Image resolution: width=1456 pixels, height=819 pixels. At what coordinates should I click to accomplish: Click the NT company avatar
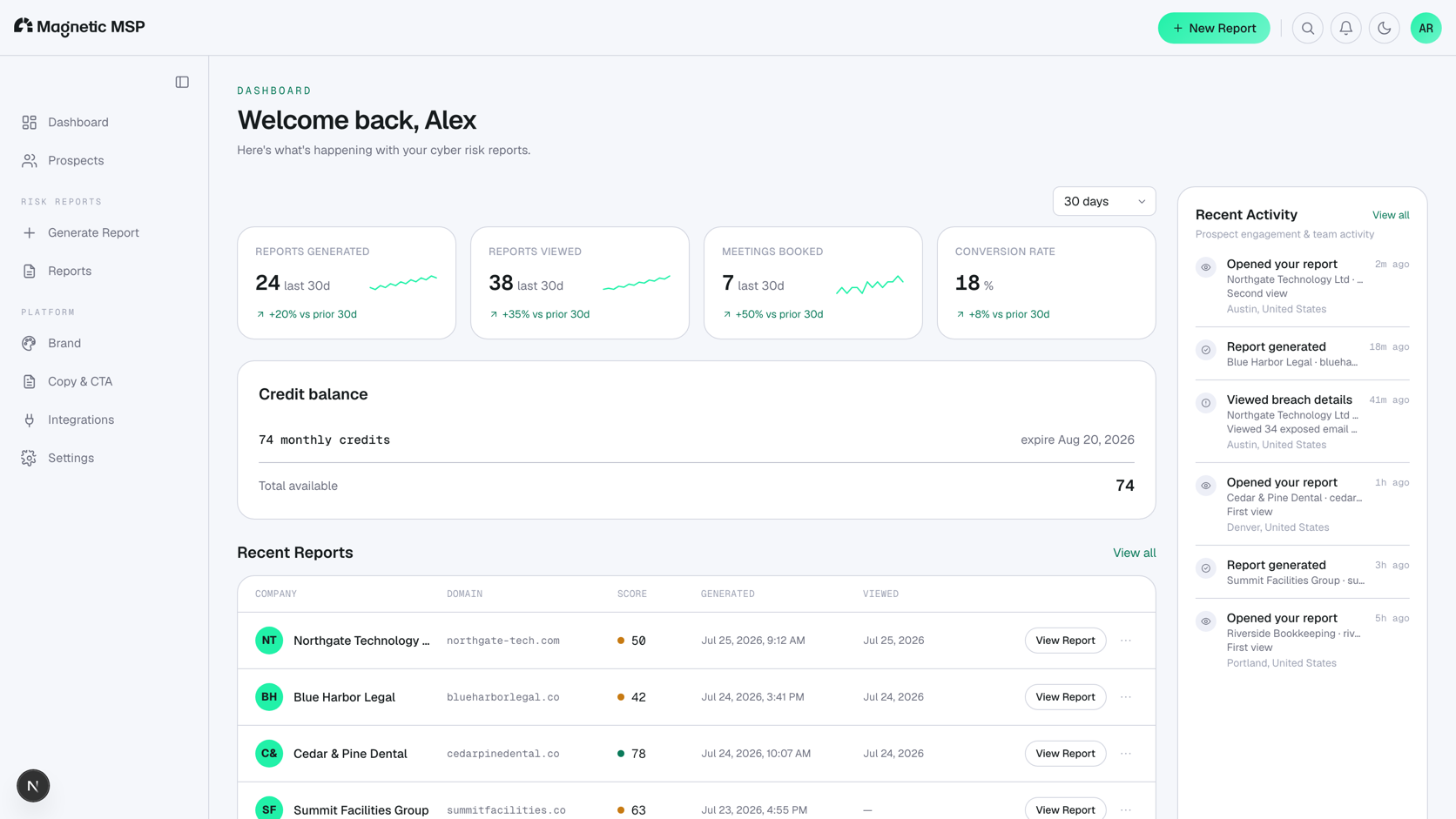269,641
